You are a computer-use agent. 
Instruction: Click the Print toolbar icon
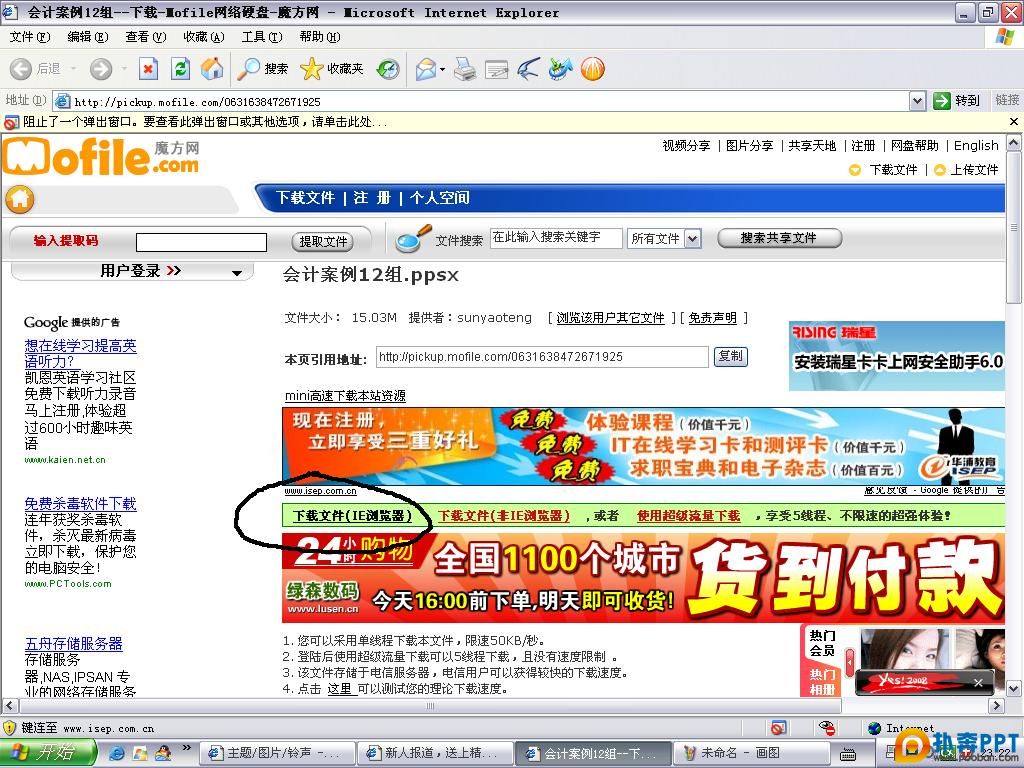[x=465, y=69]
